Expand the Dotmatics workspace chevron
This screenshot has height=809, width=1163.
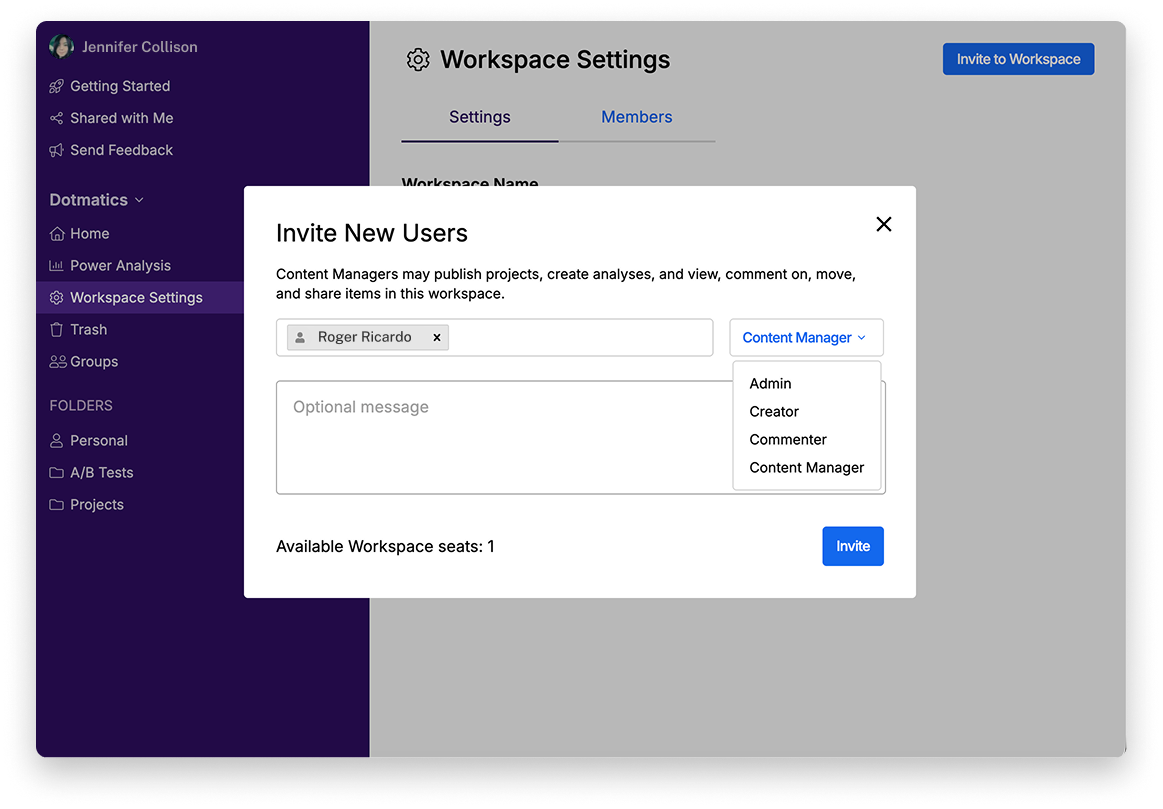139,200
